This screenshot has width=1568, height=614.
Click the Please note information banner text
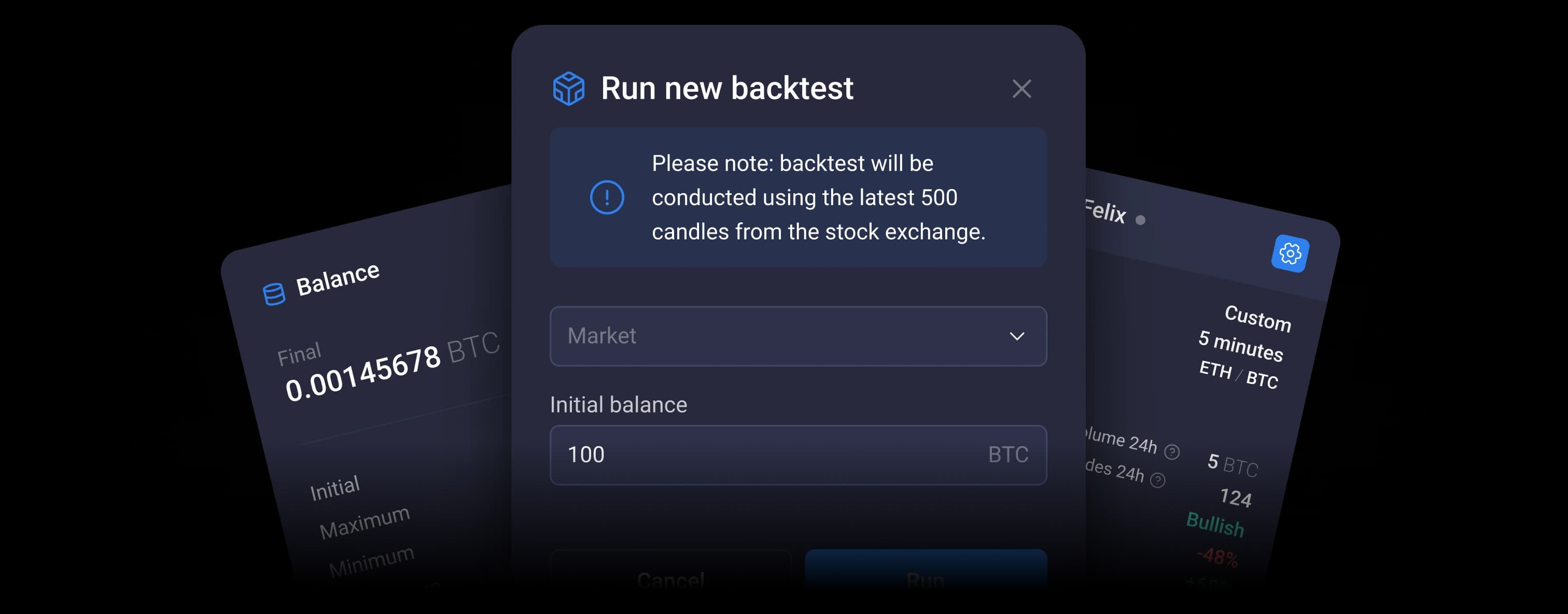(x=818, y=197)
